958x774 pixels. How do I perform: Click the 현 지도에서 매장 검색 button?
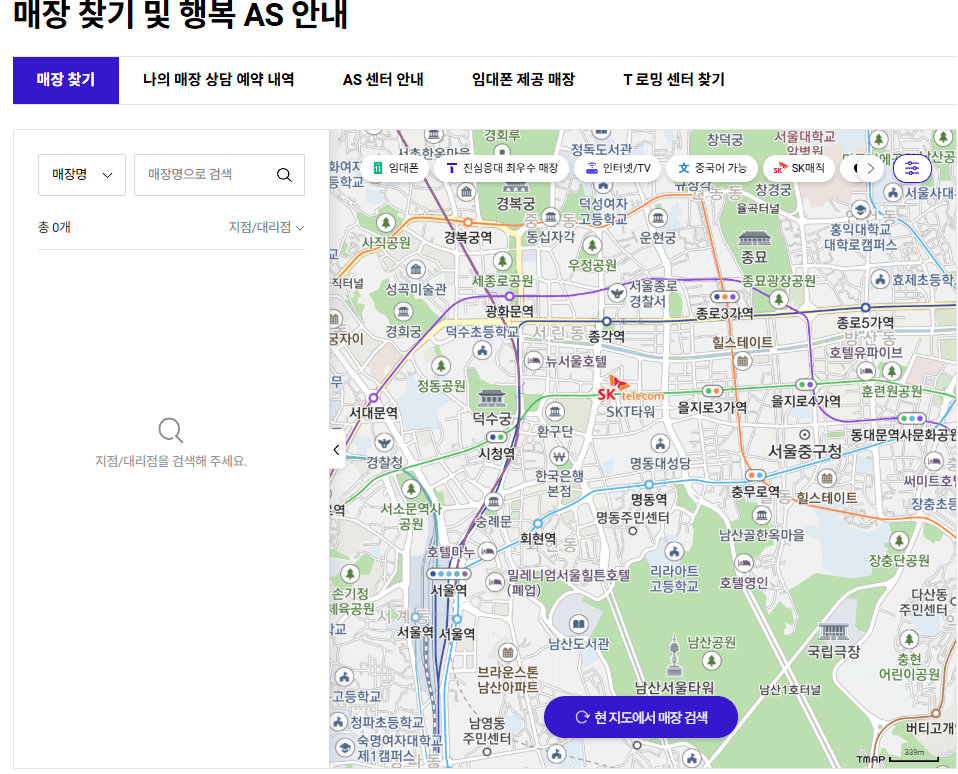pyautogui.click(x=638, y=717)
